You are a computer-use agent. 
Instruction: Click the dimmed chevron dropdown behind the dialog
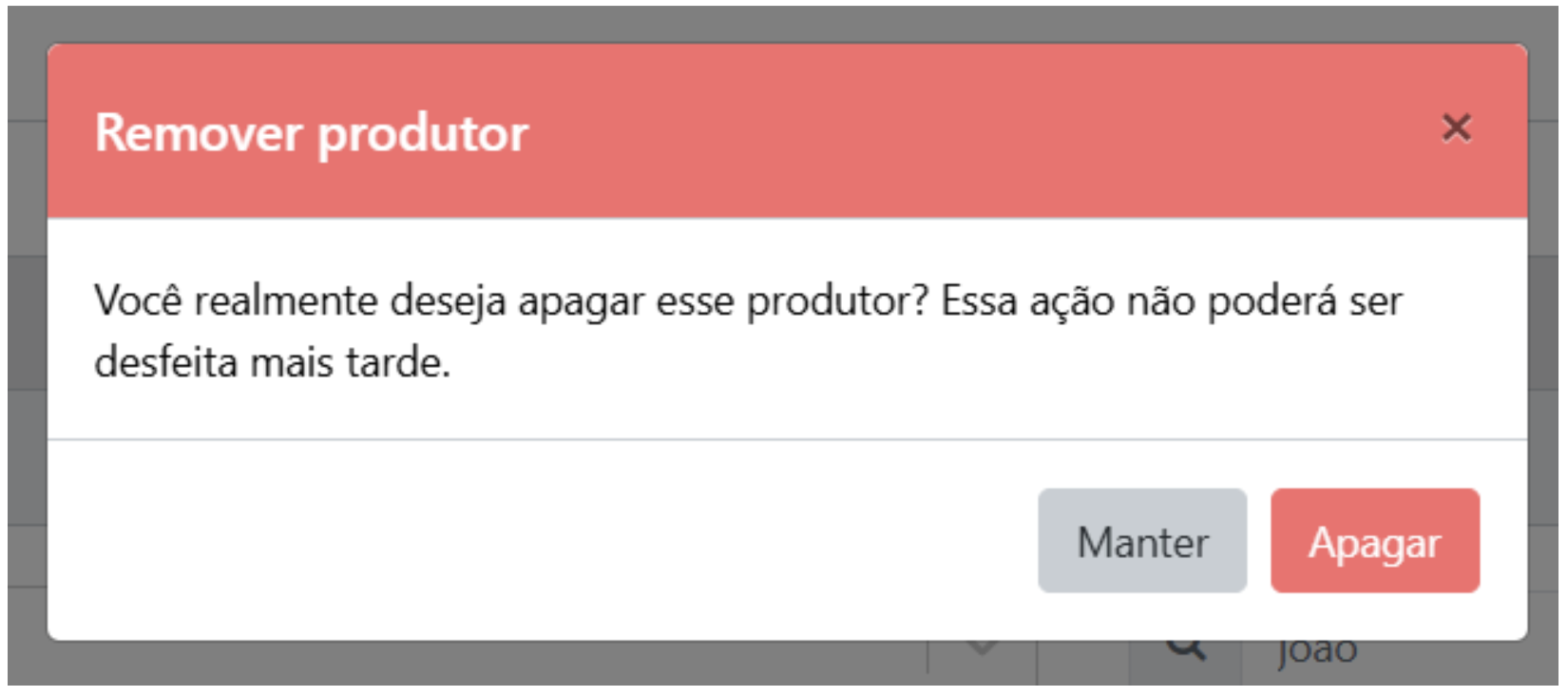point(982,648)
